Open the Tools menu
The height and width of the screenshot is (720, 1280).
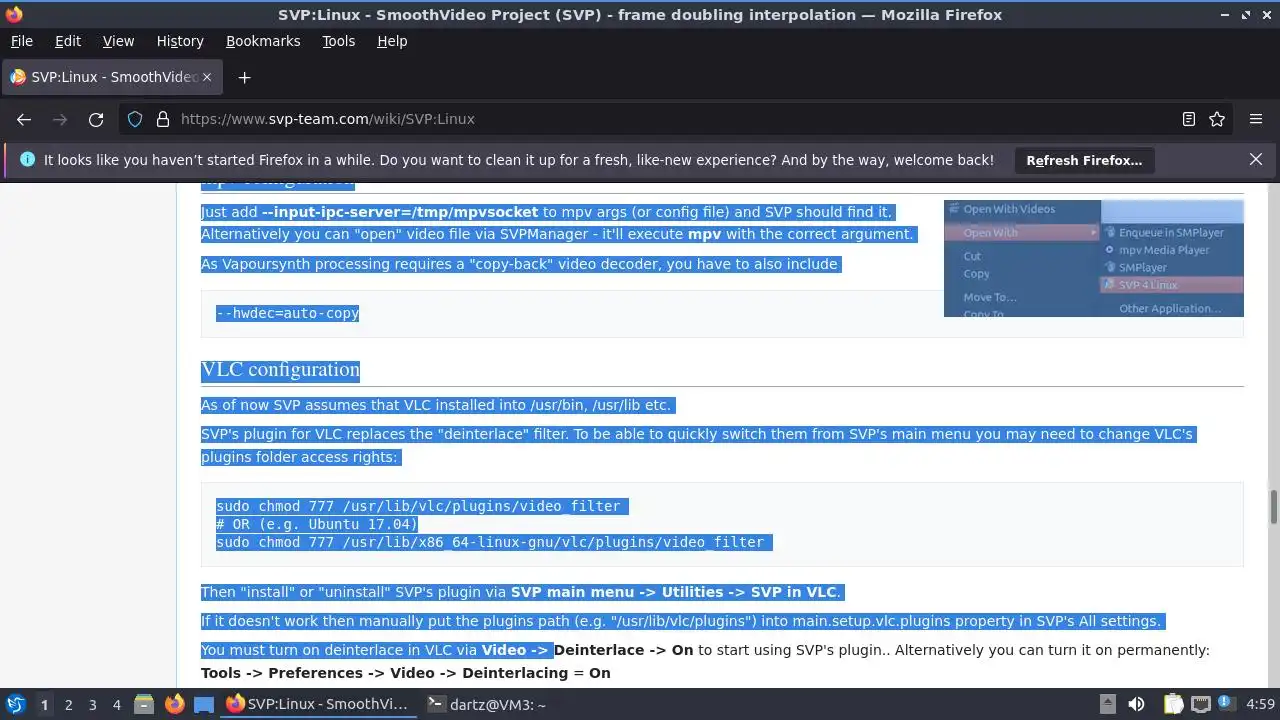[x=338, y=41]
